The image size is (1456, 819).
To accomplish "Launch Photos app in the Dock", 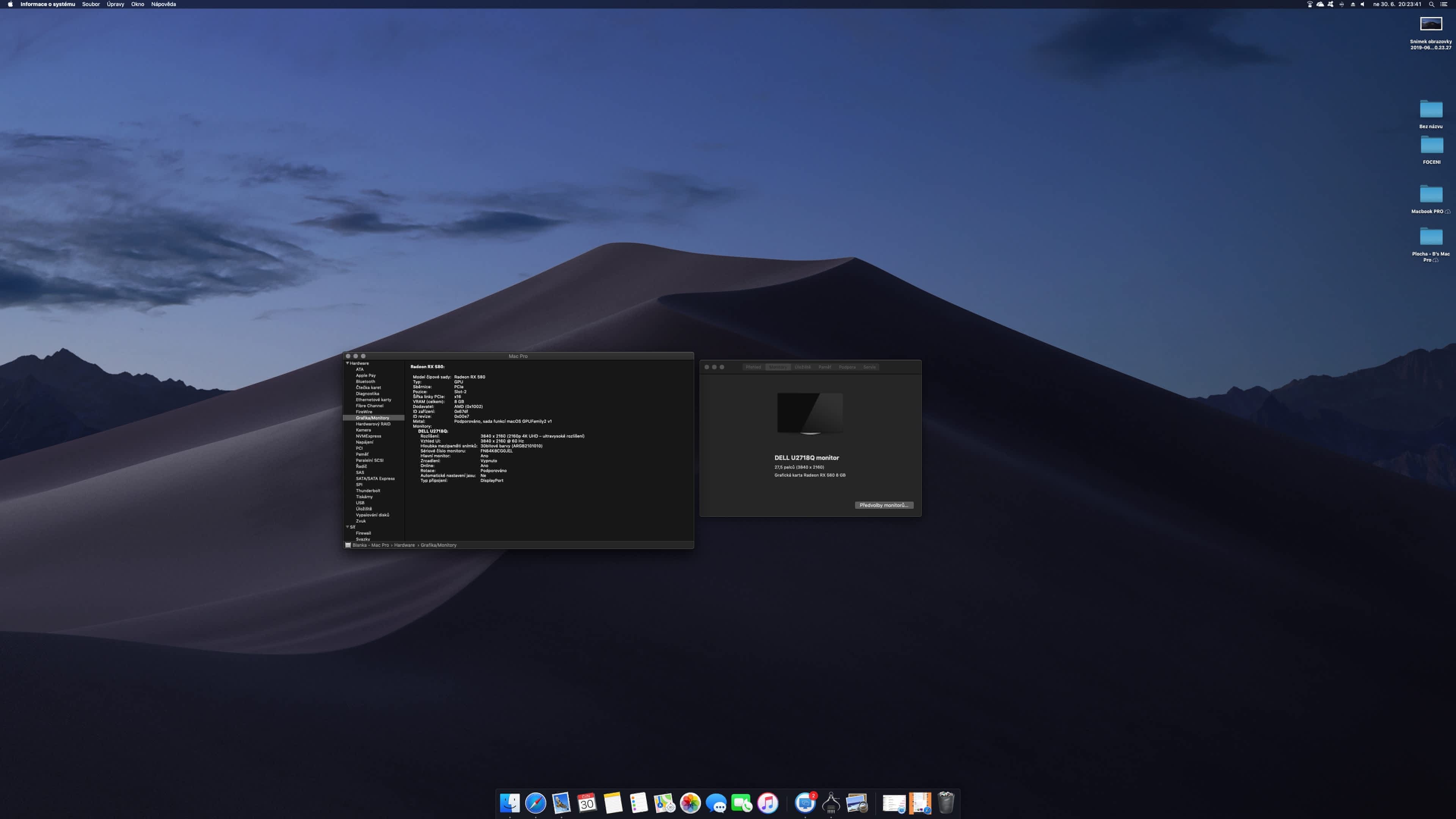I will coord(690,803).
